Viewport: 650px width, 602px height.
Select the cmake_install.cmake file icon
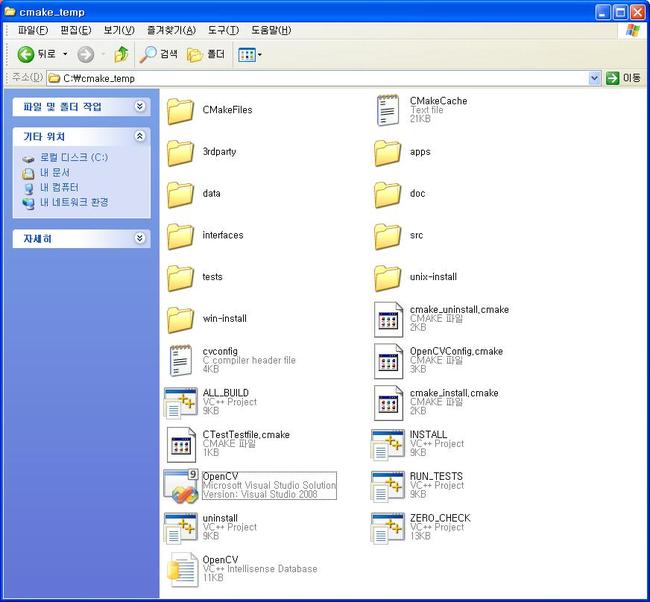pyautogui.click(x=388, y=403)
